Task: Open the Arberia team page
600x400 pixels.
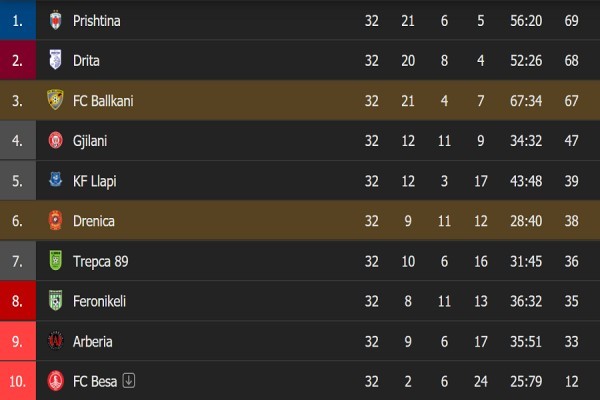Action: [93, 341]
